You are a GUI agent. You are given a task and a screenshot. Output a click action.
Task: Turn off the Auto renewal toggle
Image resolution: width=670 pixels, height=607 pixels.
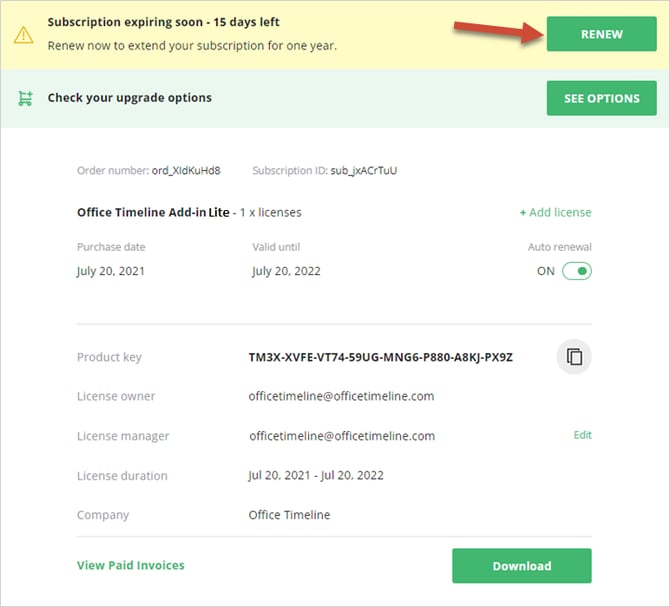pos(576,271)
